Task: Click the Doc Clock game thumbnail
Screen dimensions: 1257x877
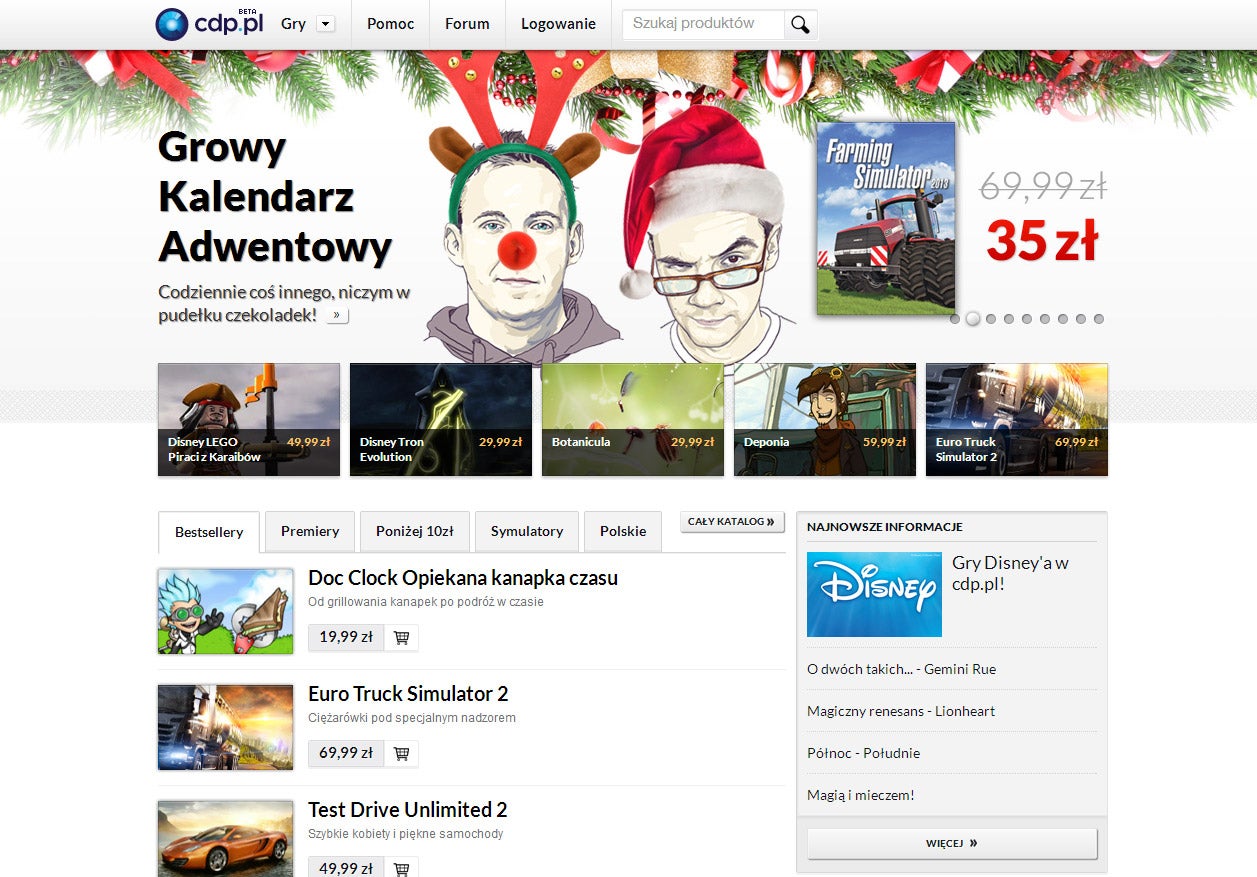Action: pos(226,611)
